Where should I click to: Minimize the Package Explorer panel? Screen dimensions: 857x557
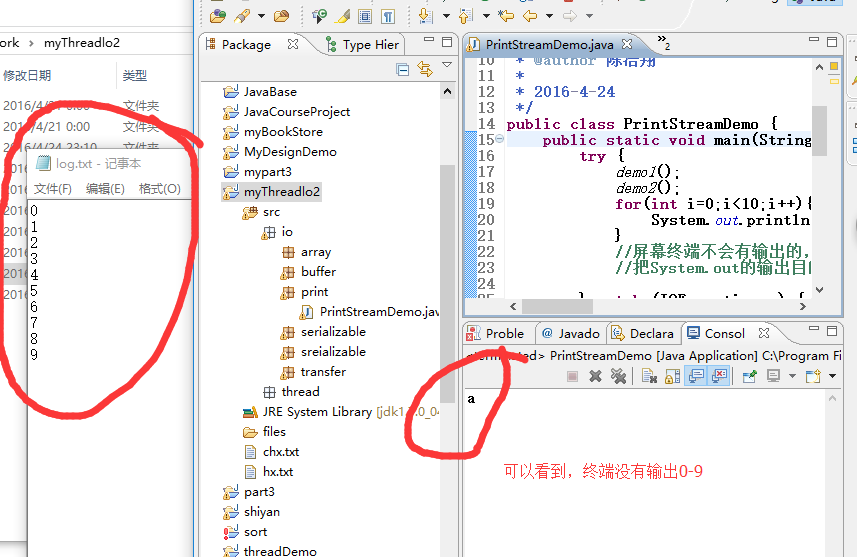click(429, 40)
